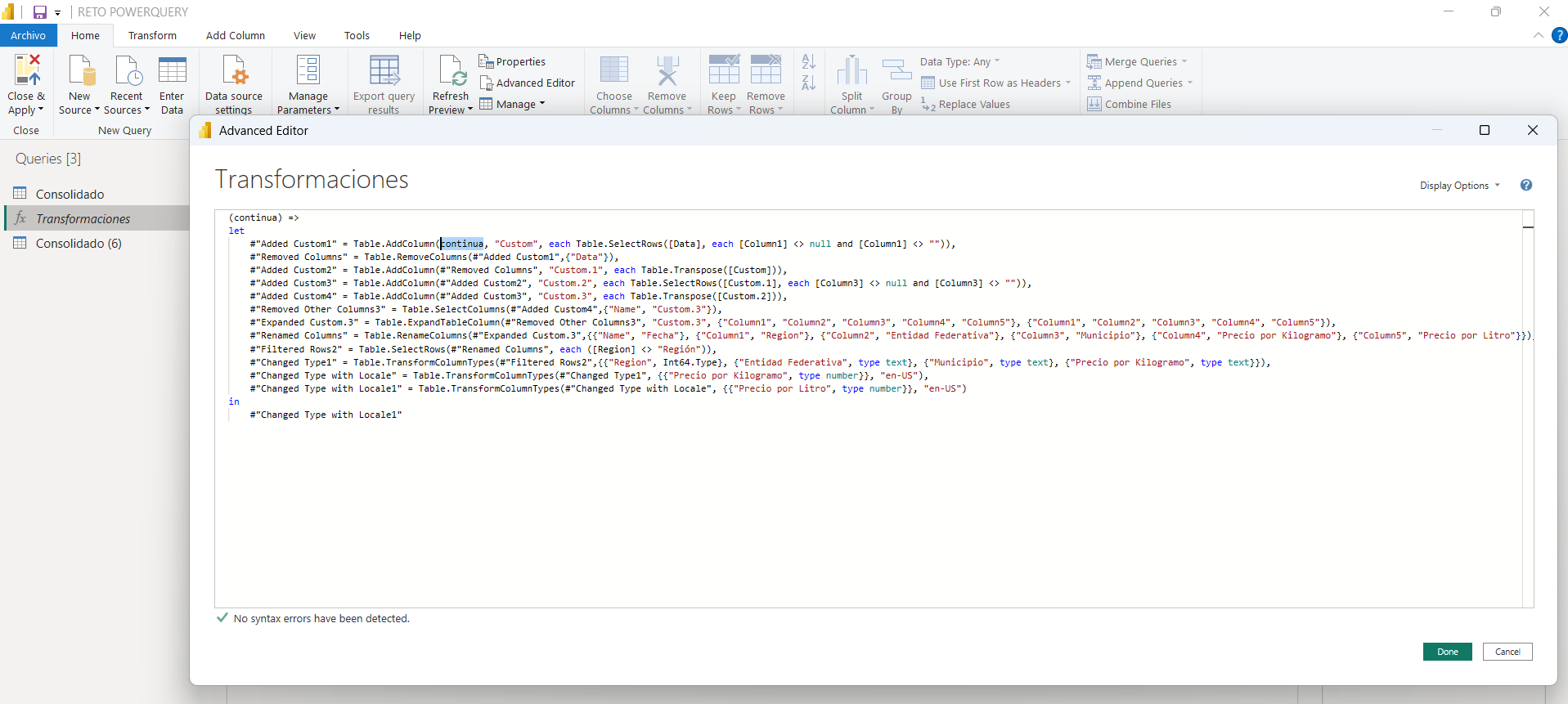1568x704 pixels.
Task: Open Data source settings
Action: tap(234, 71)
